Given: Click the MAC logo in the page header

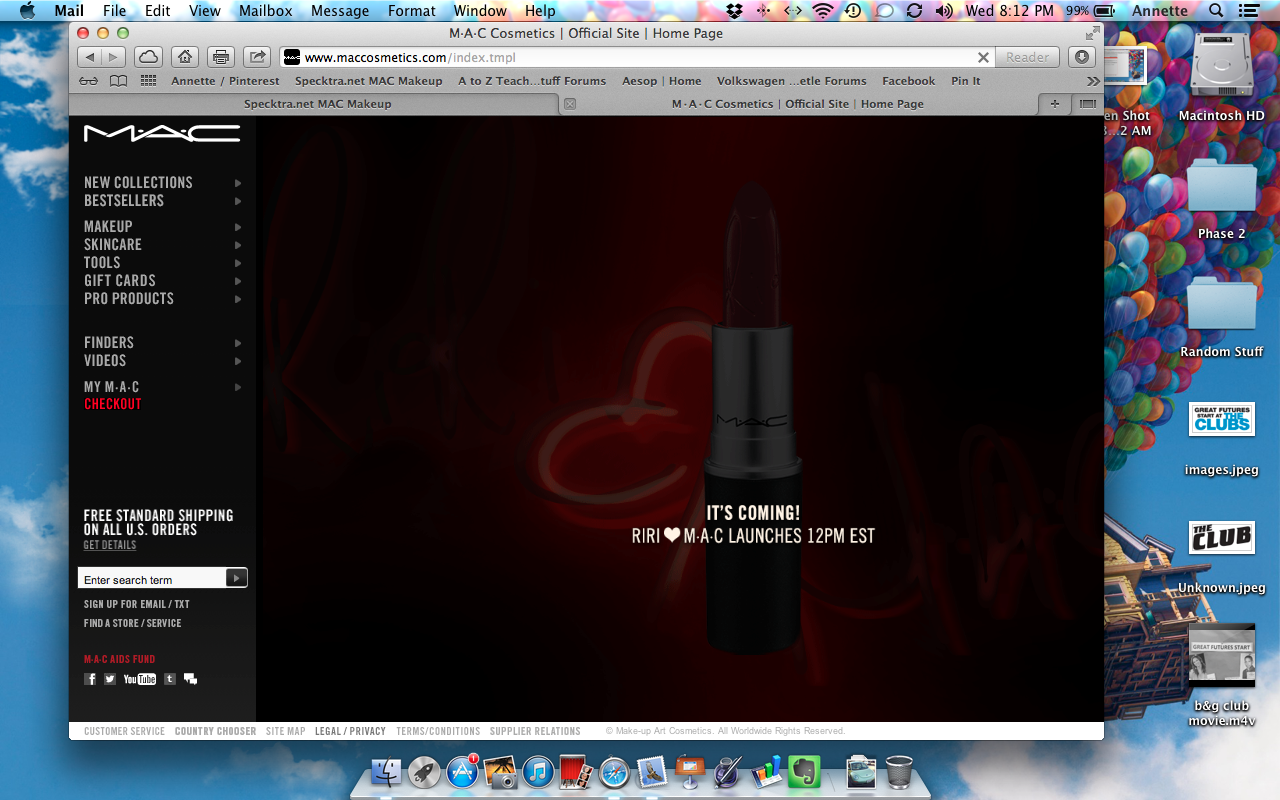Looking at the screenshot, I should 162,133.
